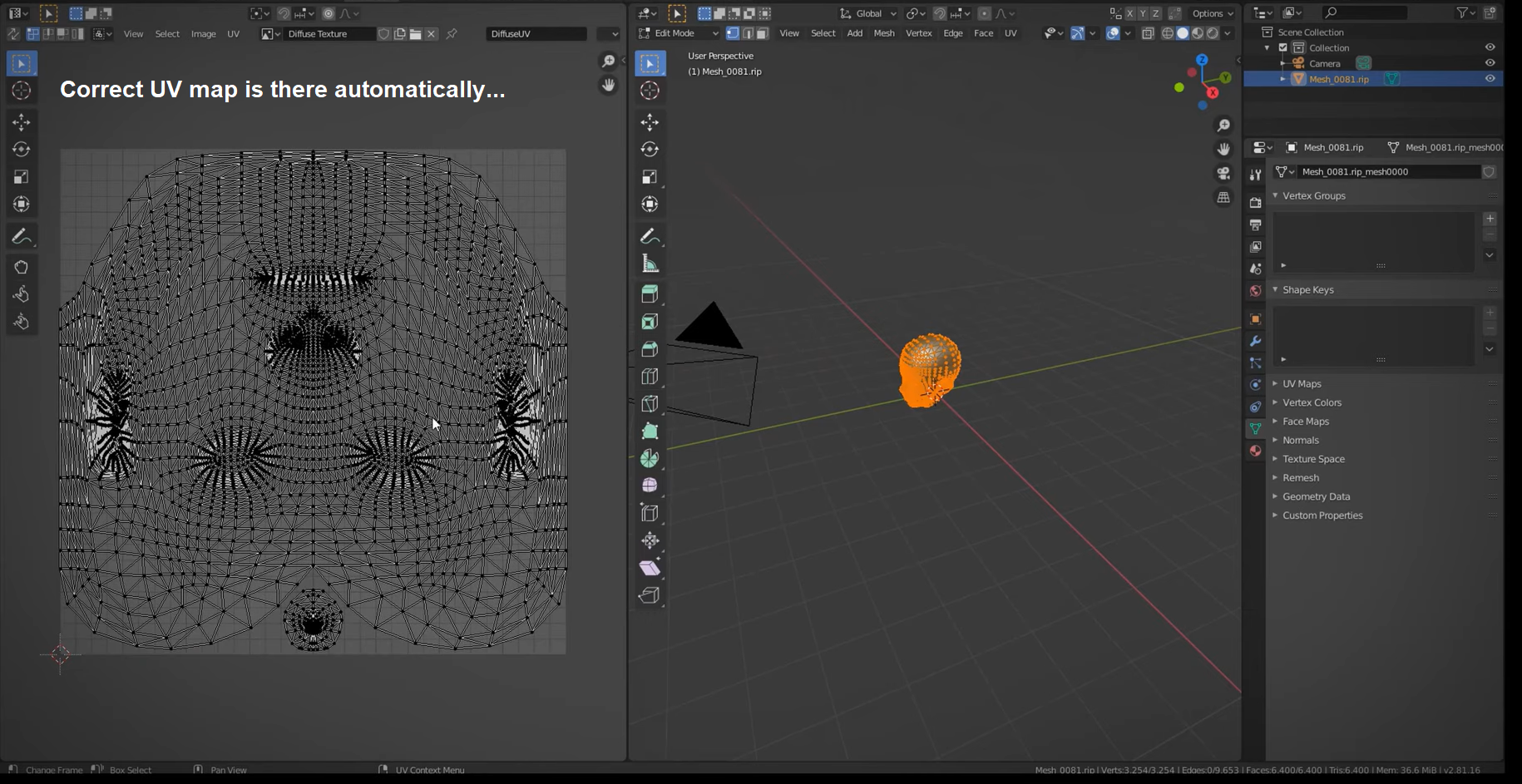
Task: Add a new vertex group
Action: [x=1490, y=219]
